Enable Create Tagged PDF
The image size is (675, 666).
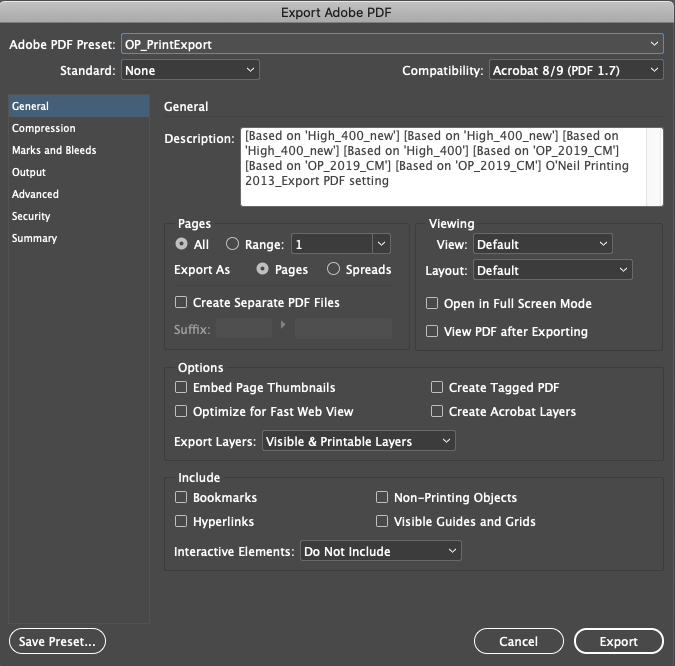[x=437, y=387]
